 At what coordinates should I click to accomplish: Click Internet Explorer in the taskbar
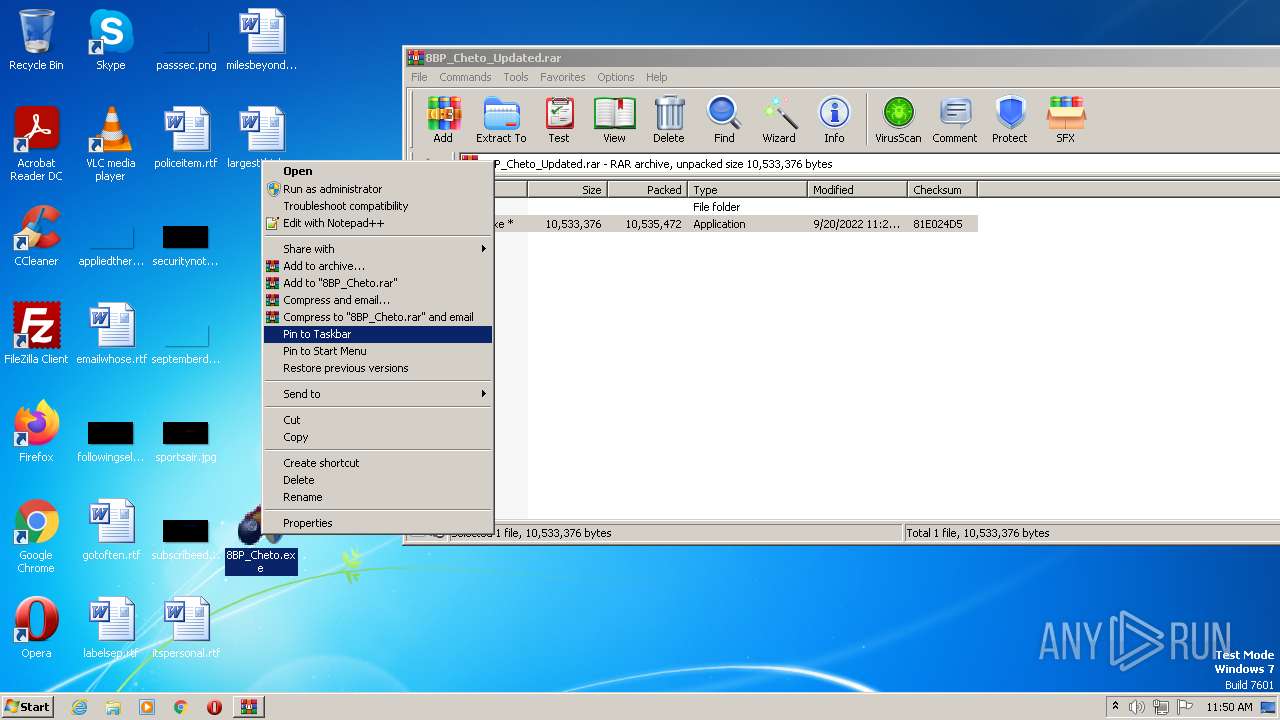[x=79, y=707]
